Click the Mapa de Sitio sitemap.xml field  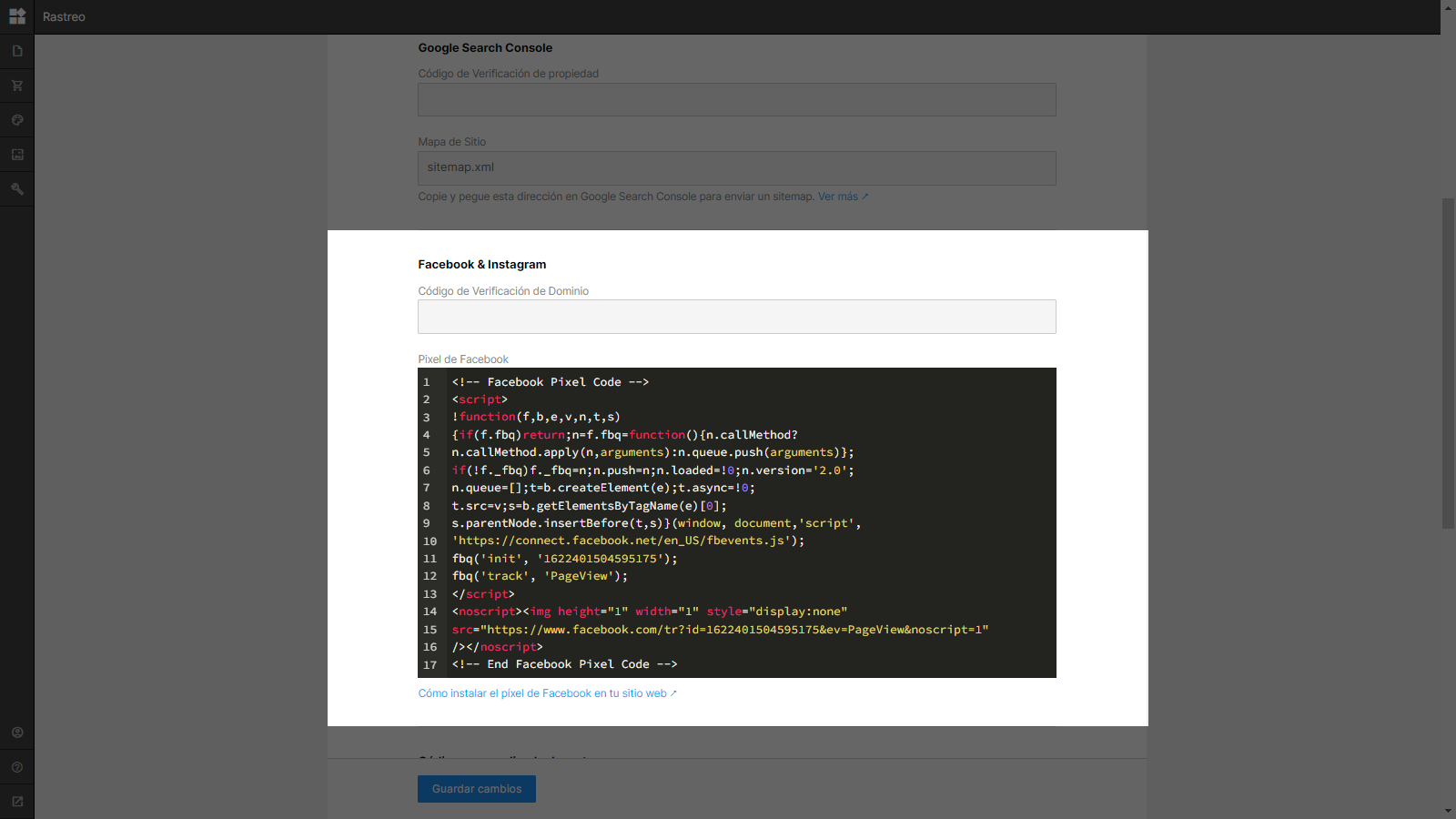click(737, 168)
